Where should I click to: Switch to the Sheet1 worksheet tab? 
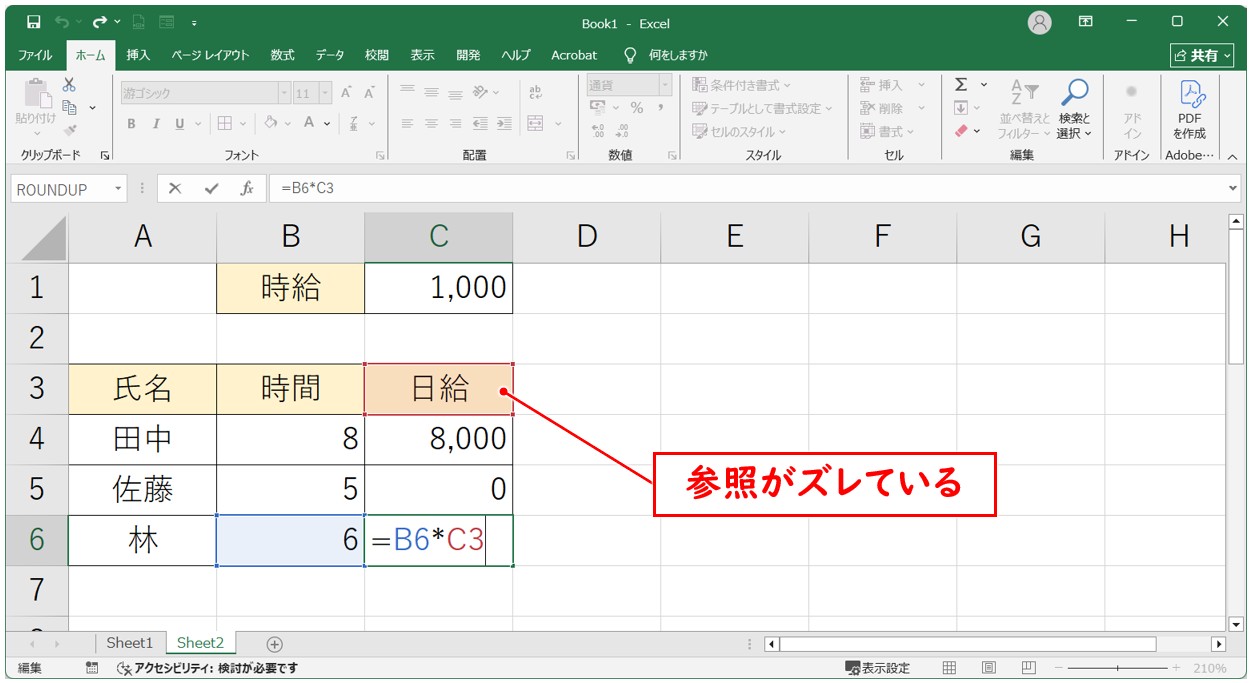click(130, 643)
